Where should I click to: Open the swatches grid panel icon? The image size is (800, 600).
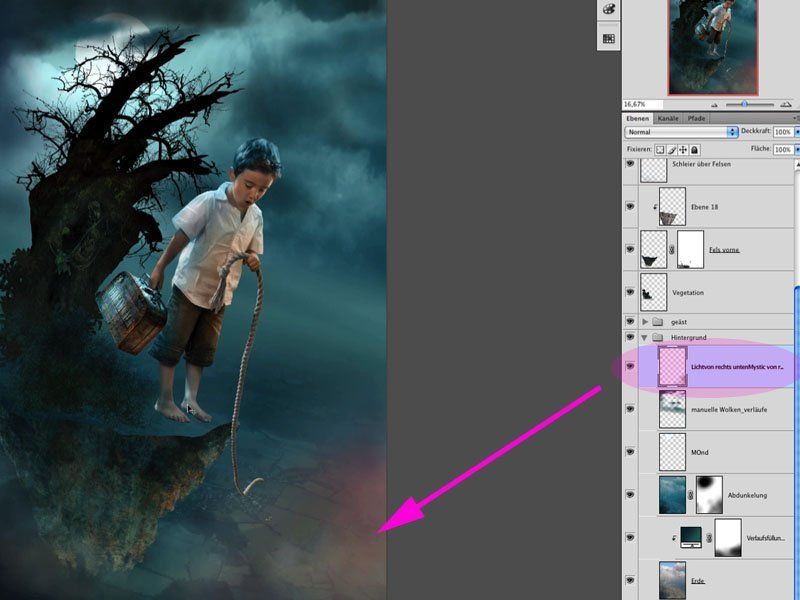coord(609,38)
